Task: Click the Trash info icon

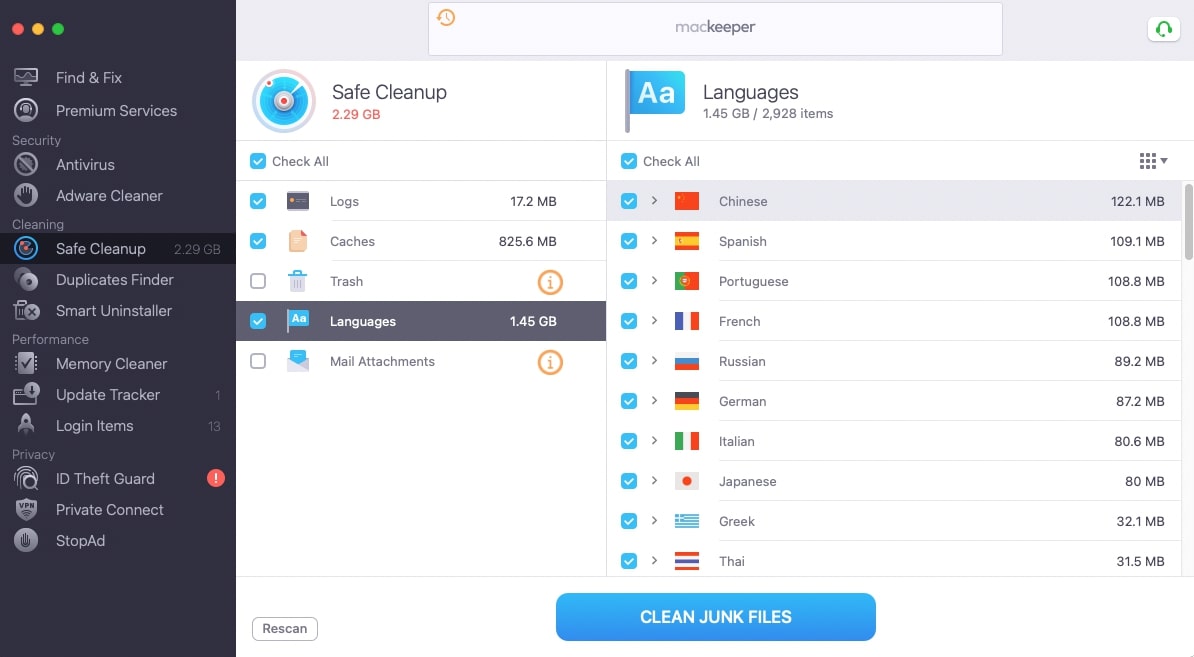Action: click(550, 282)
